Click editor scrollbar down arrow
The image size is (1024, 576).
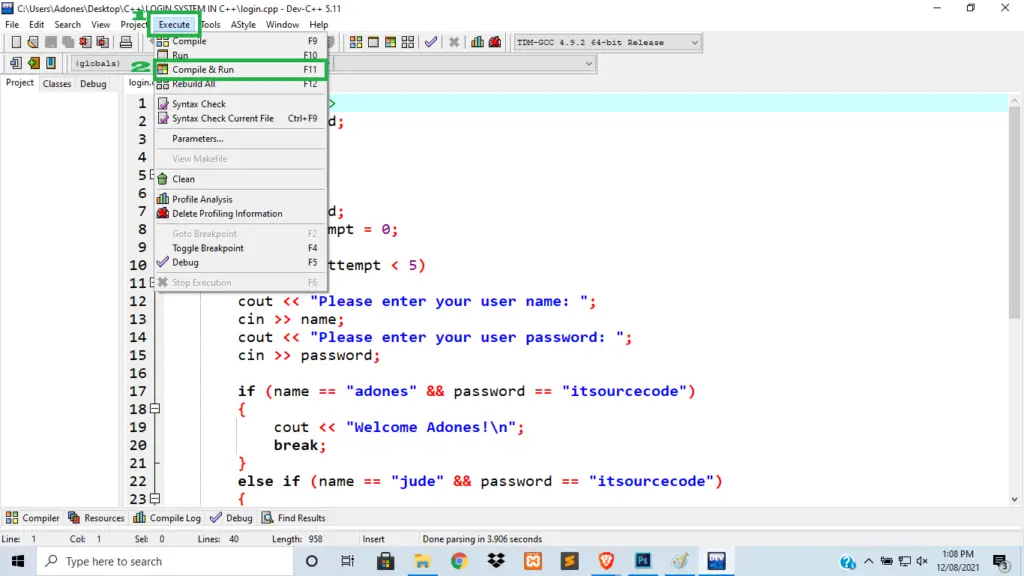(1014, 500)
